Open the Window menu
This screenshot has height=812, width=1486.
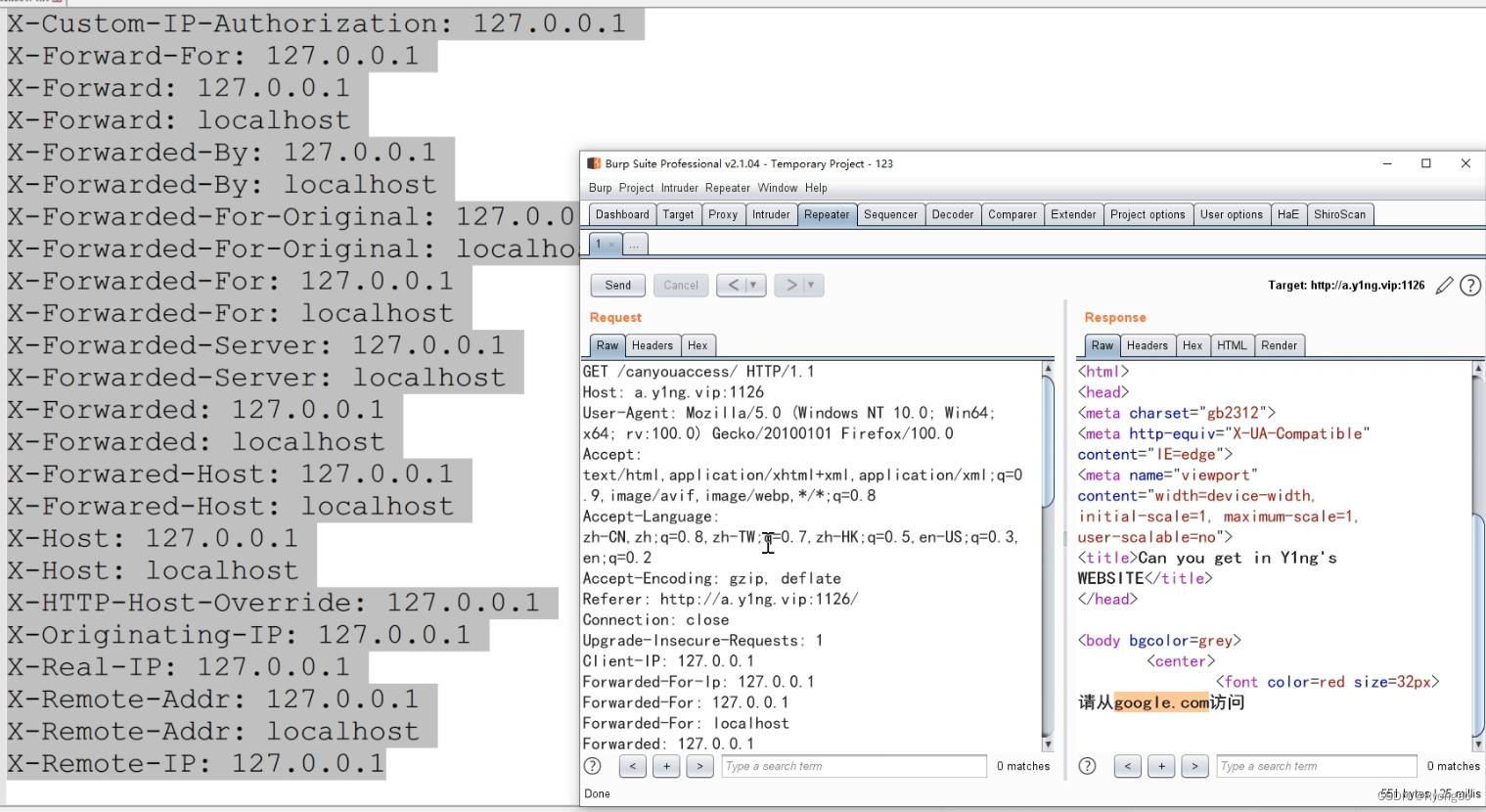click(x=778, y=188)
